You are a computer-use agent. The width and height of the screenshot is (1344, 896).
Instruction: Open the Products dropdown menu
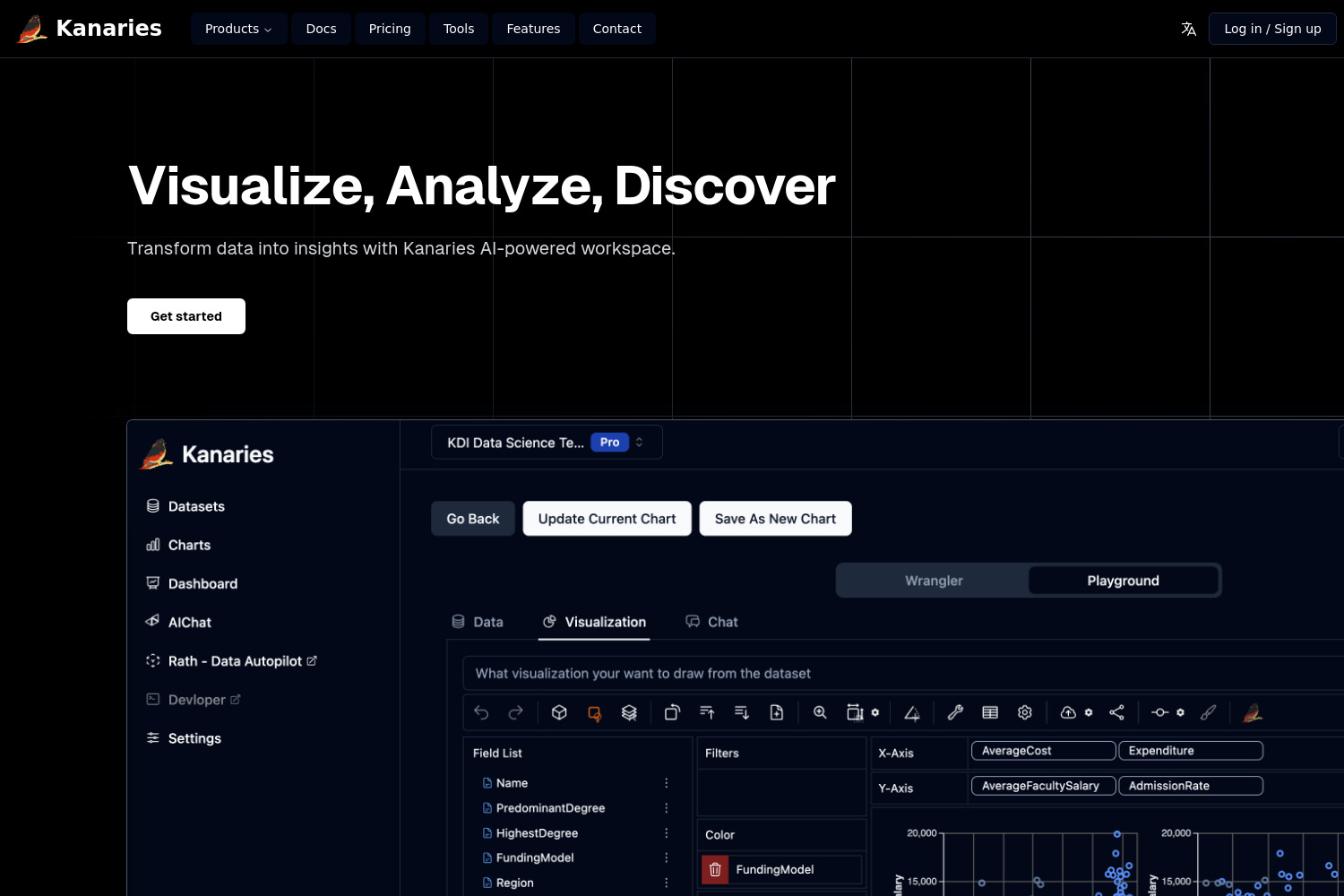point(238,29)
